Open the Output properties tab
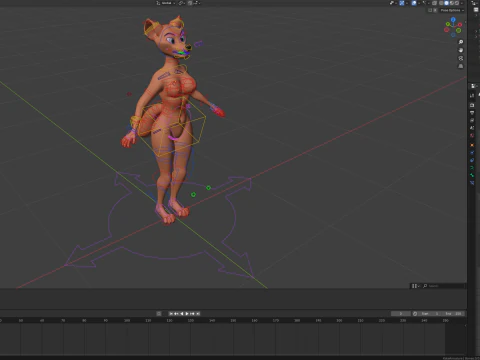The width and height of the screenshot is (480, 360). point(472,112)
